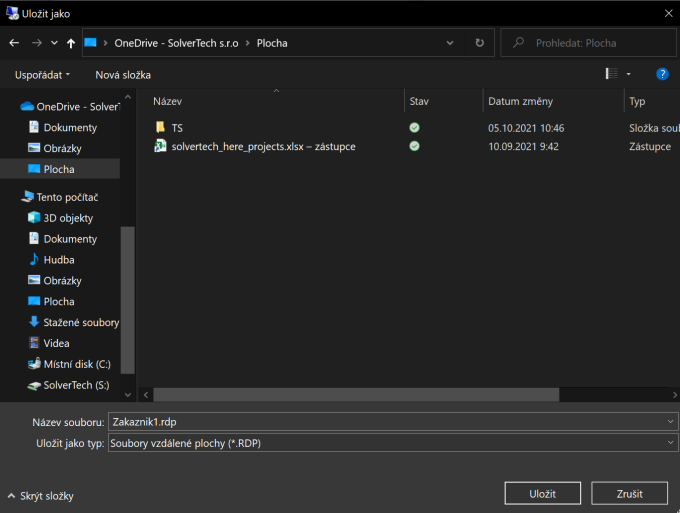Screen dimensions: 680x513
Task: Select OneDrive - SolverTech in navigation tree
Action: pos(78,107)
